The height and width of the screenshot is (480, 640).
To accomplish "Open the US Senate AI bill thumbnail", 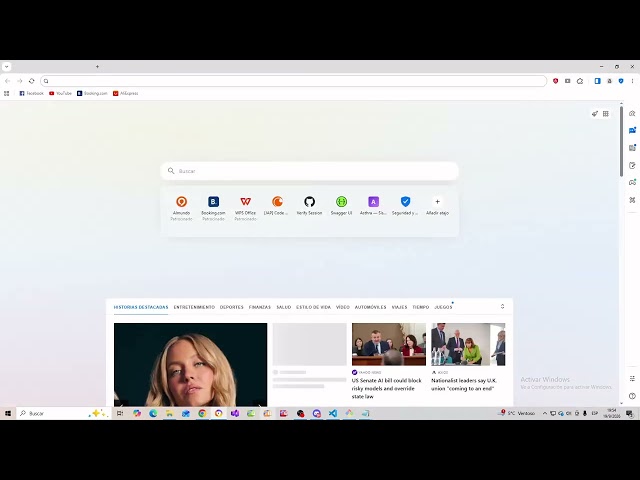I will coord(389,344).
